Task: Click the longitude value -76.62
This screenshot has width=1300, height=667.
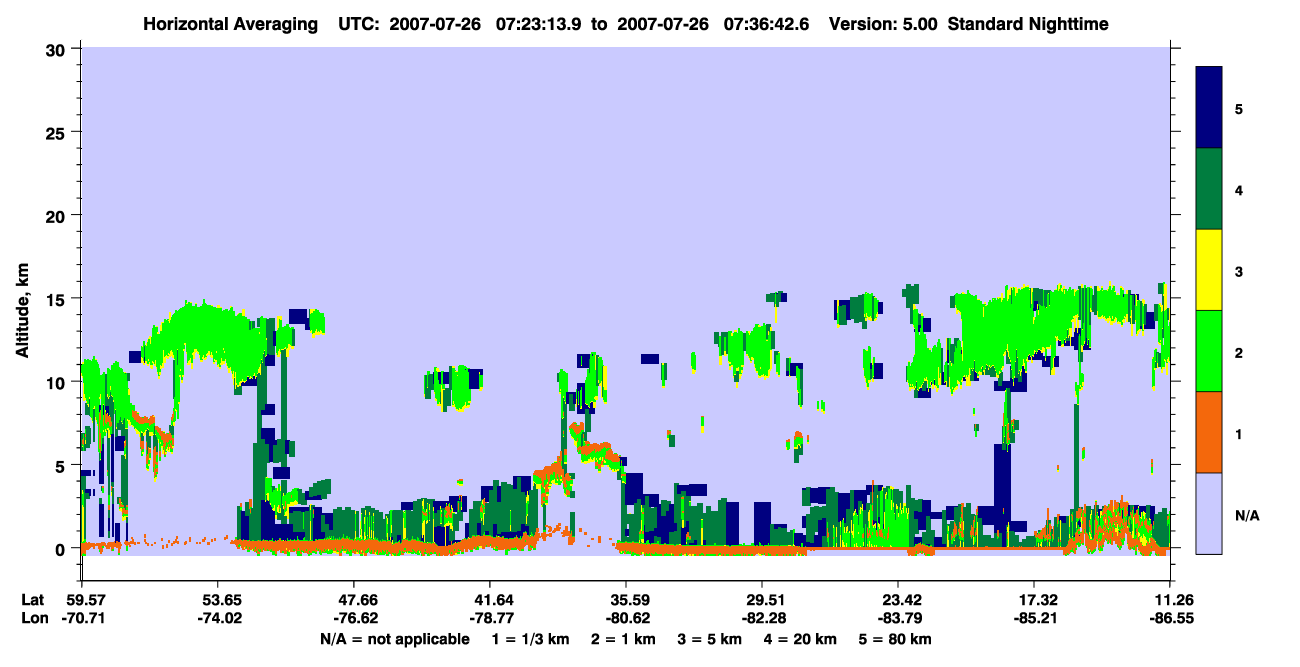Action: click(x=354, y=618)
